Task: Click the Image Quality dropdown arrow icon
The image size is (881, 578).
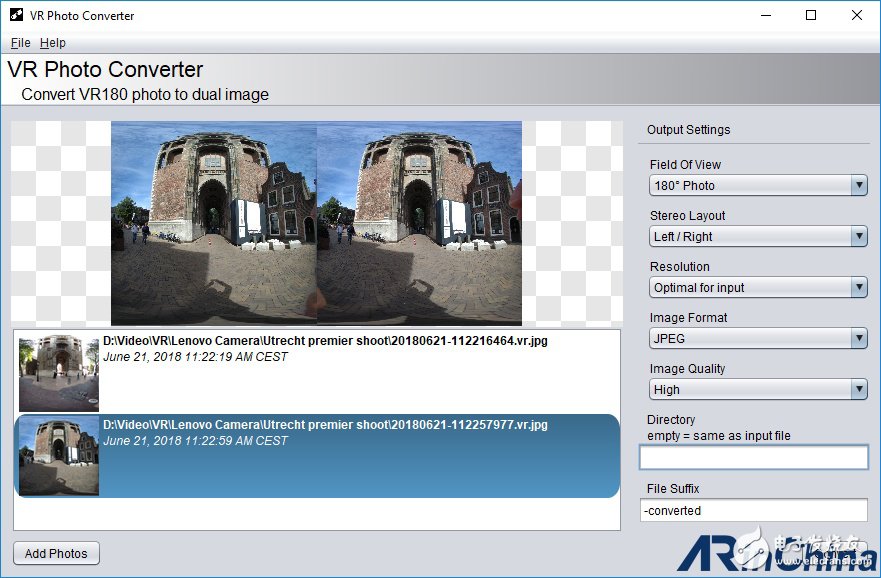Action: pyautogui.click(x=859, y=389)
